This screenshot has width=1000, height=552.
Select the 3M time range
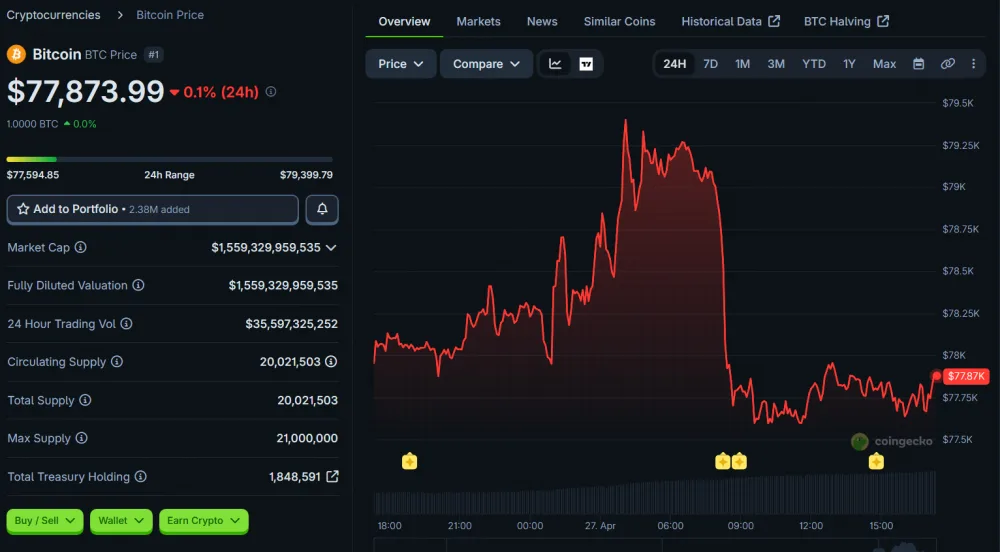click(x=776, y=64)
